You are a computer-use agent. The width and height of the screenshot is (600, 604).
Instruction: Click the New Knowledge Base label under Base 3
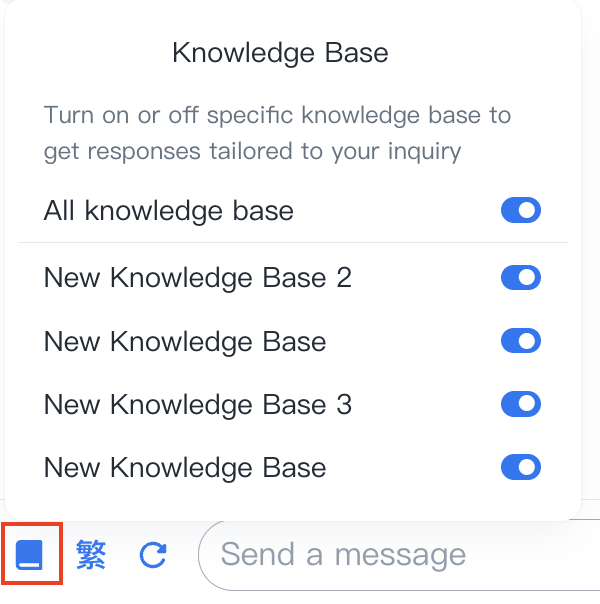185,467
